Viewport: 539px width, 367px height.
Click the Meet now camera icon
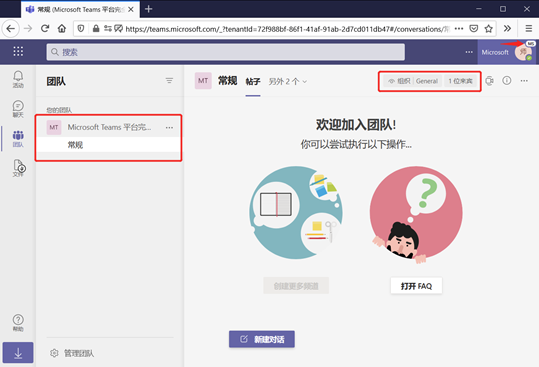(x=490, y=81)
